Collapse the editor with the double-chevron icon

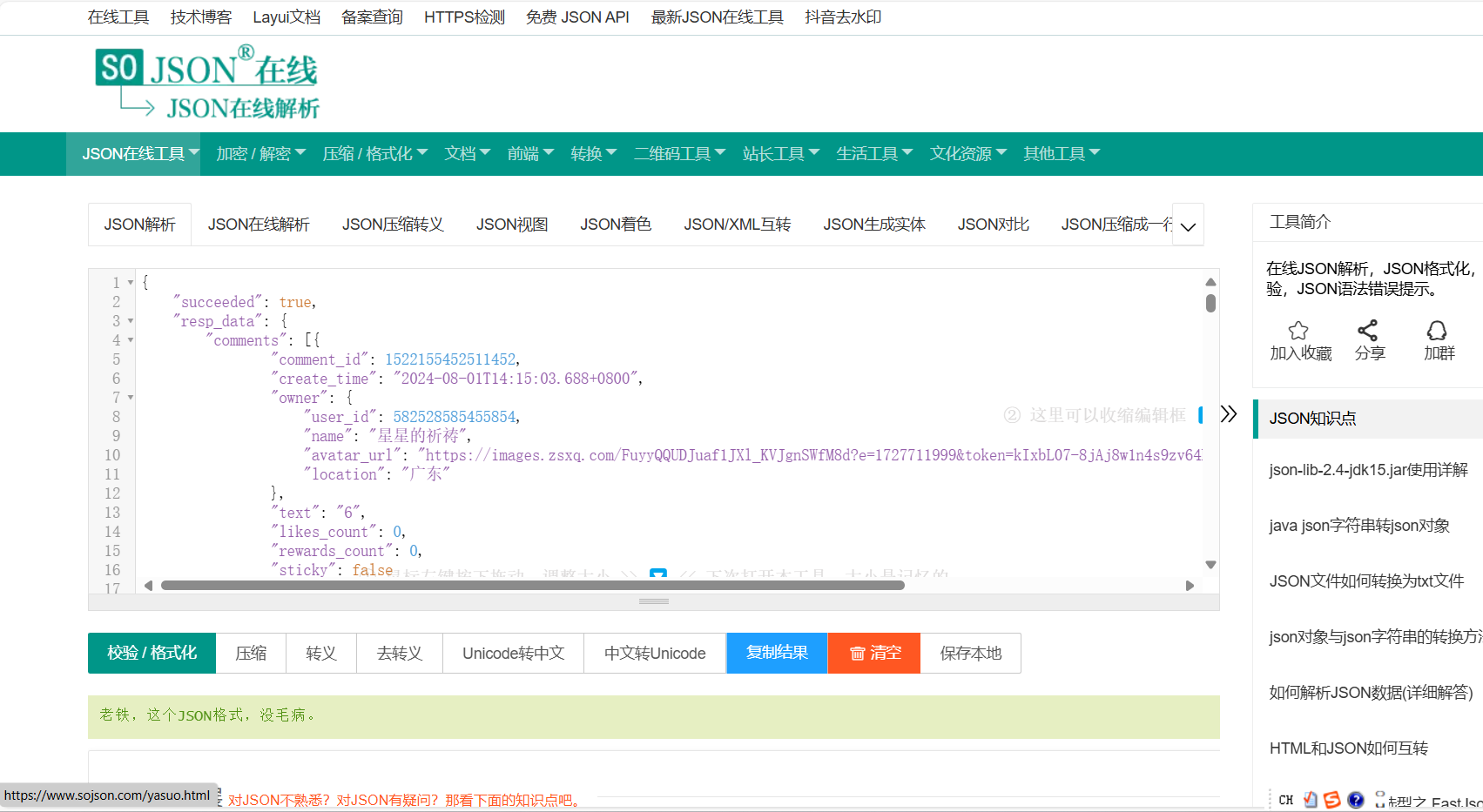[1229, 413]
